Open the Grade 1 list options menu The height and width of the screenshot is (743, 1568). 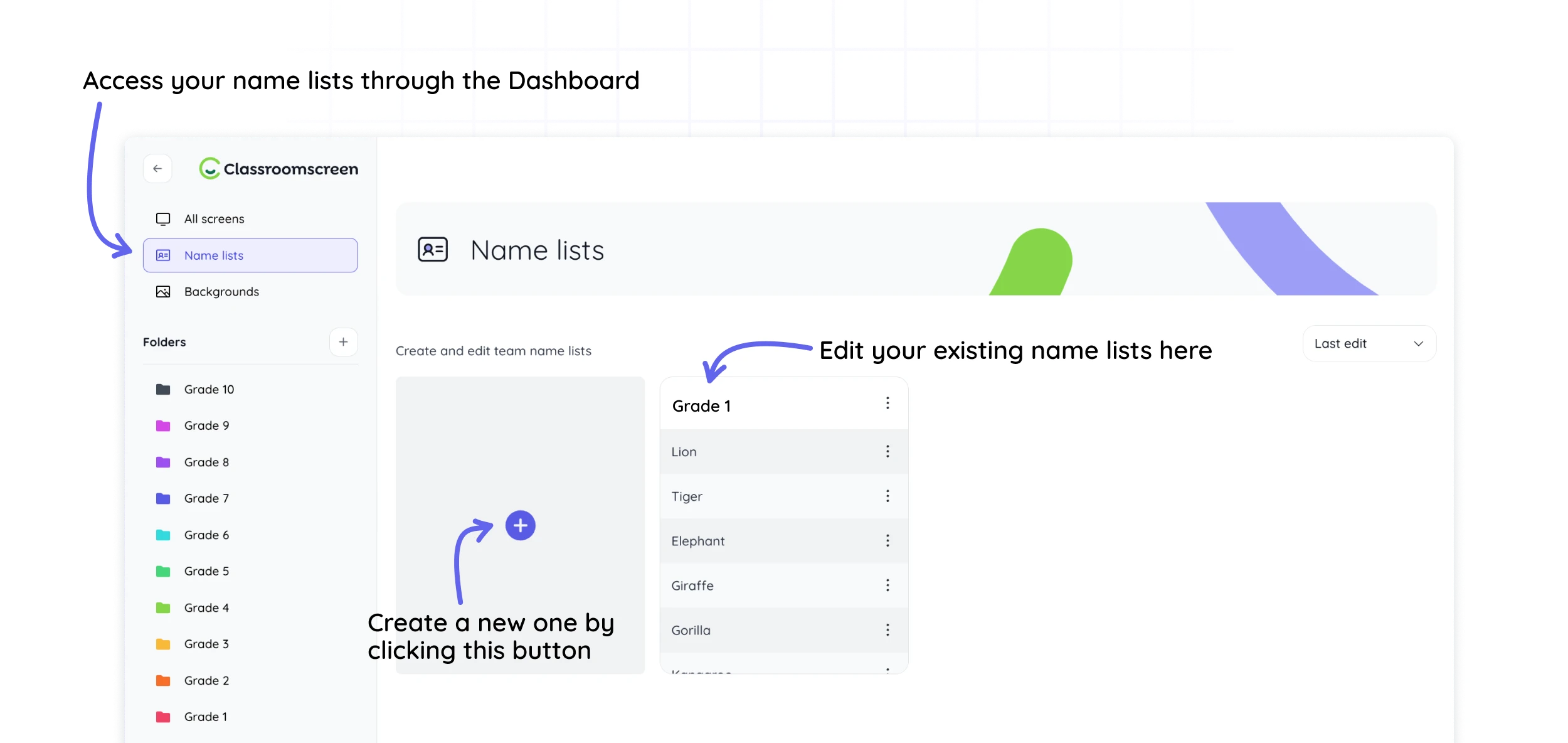click(x=887, y=404)
